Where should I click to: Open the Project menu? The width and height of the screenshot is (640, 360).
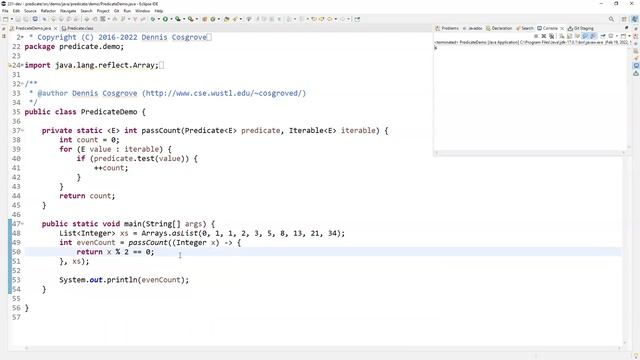103,11
